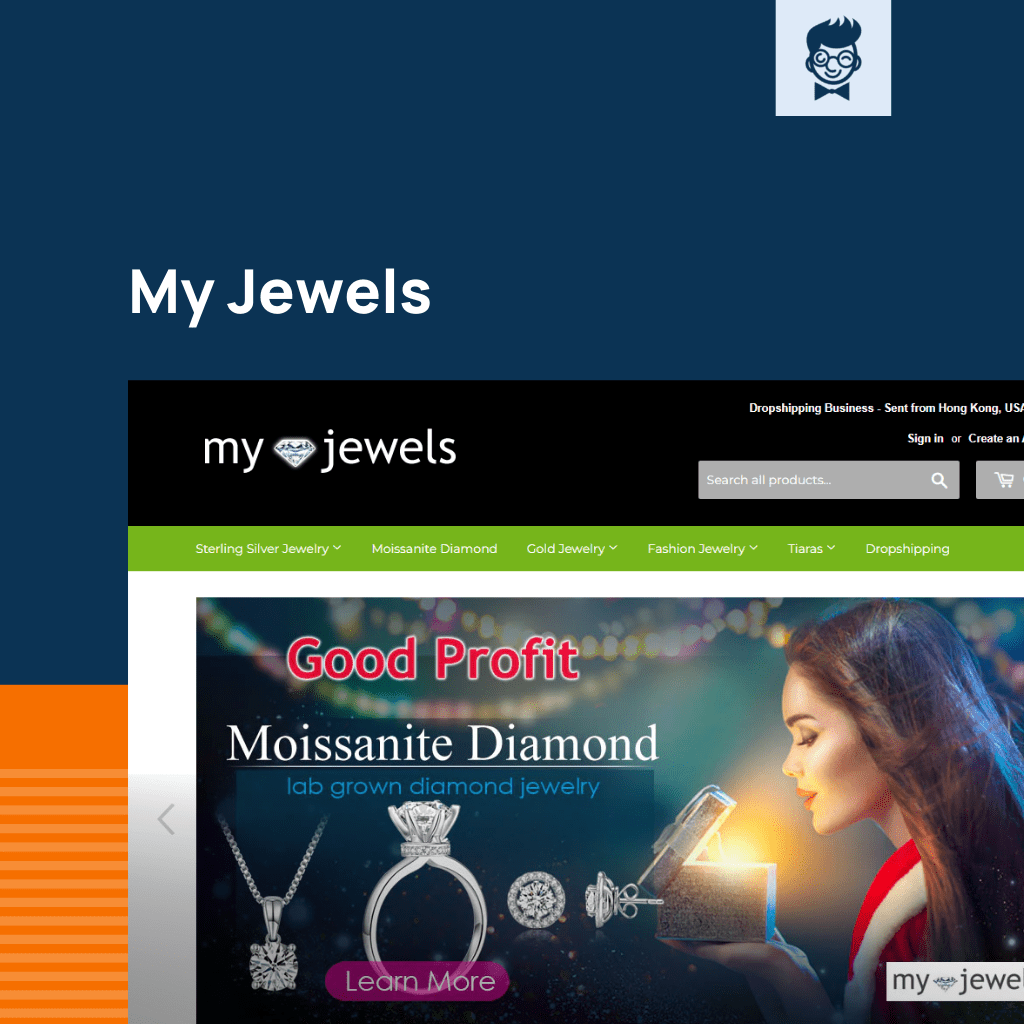Select Moissanite Diamond in the navigation bar
Screen dimensions: 1024x1024
pyautogui.click(x=434, y=549)
